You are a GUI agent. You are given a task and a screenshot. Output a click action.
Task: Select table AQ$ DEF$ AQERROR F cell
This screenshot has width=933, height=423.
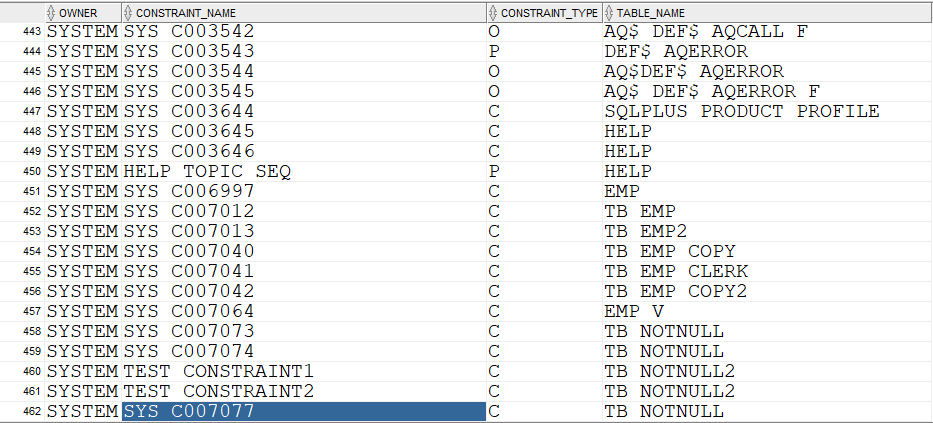[x=768, y=92]
